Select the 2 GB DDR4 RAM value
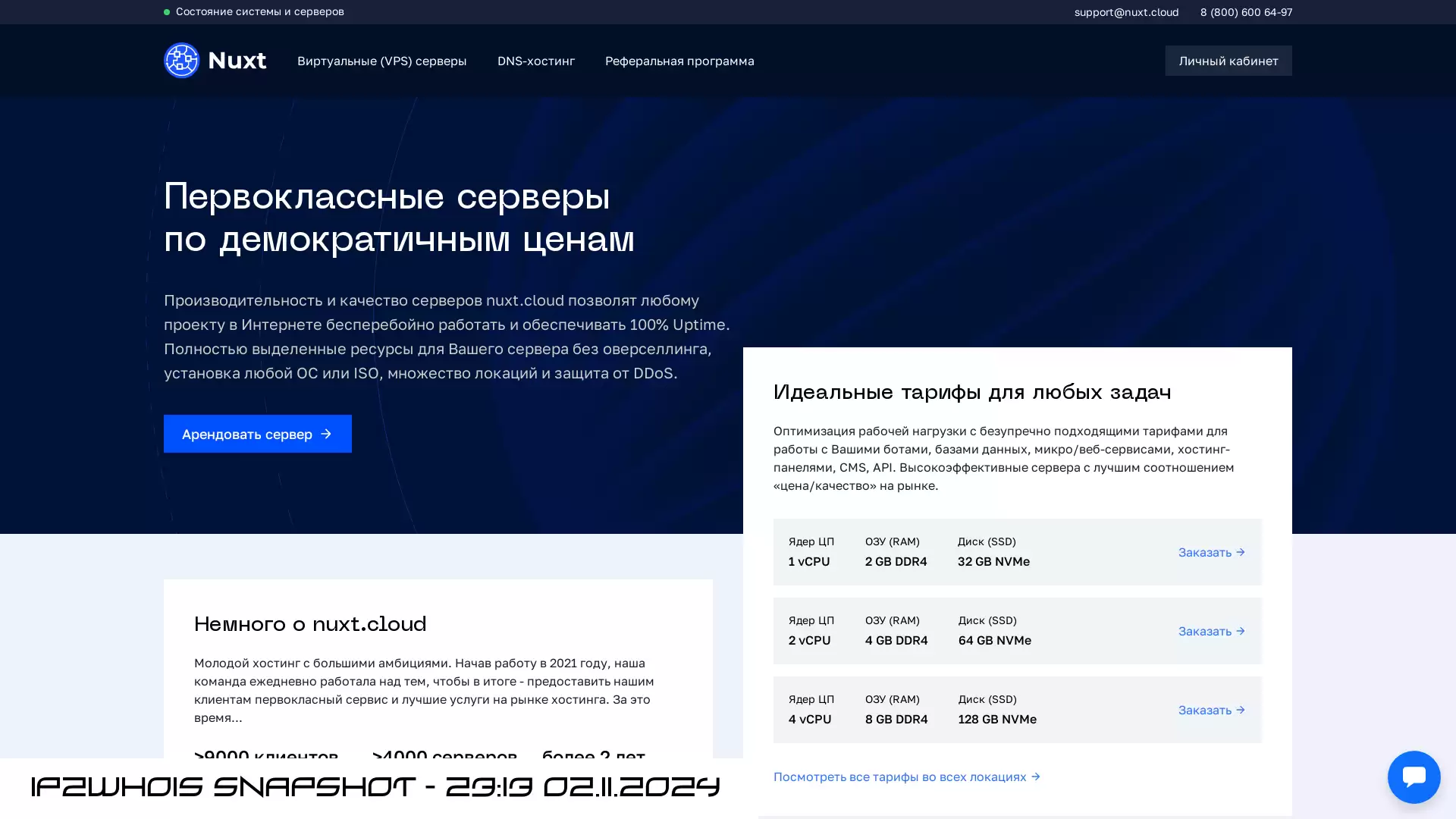The width and height of the screenshot is (1456, 819). tap(896, 561)
